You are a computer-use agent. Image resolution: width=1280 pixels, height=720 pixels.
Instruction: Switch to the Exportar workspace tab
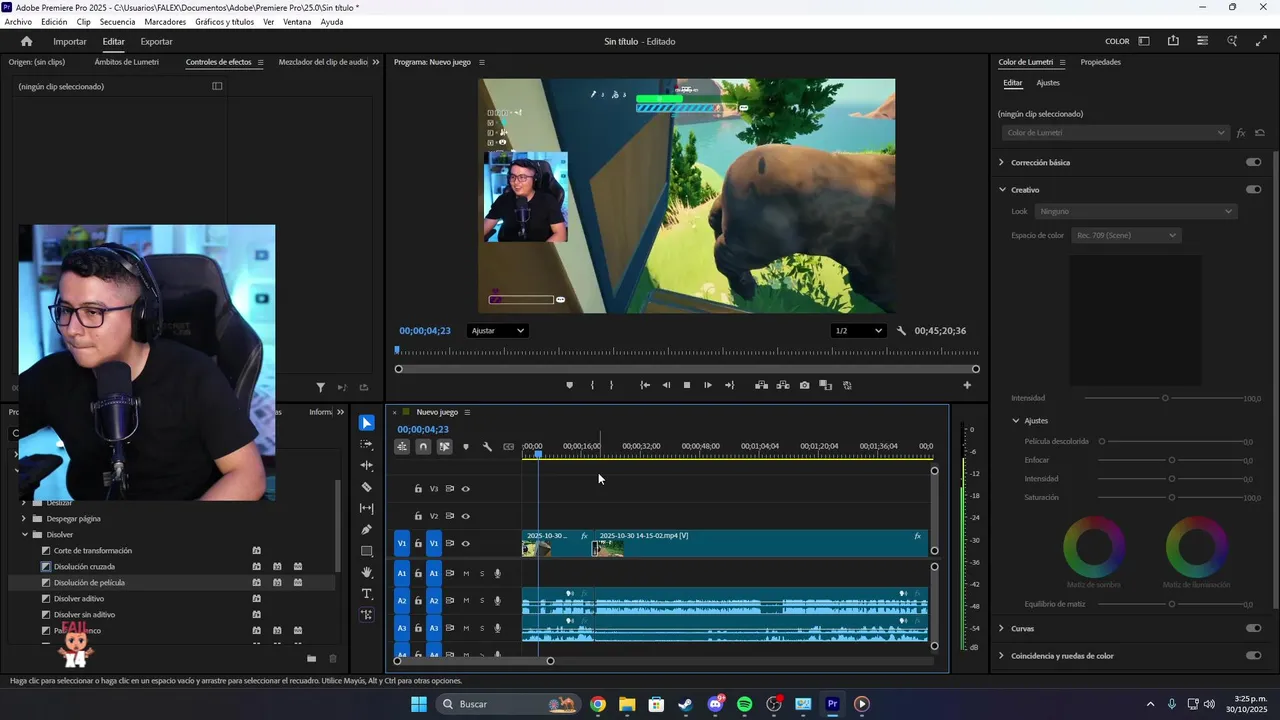point(156,41)
